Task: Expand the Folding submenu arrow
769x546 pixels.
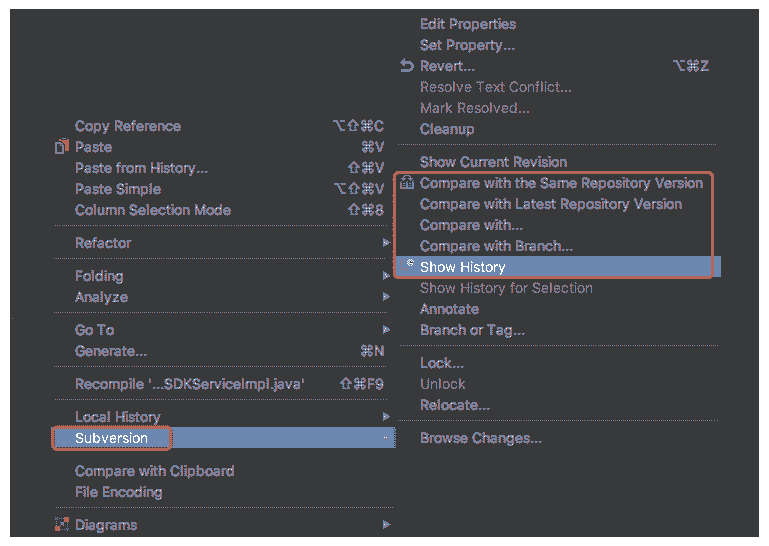Action: point(386,276)
